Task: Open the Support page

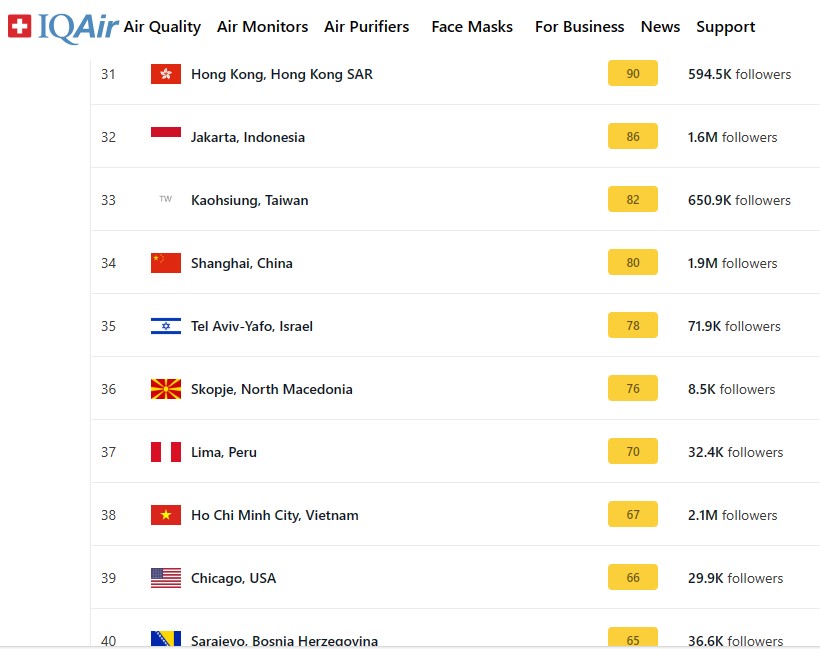Action: [x=725, y=27]
